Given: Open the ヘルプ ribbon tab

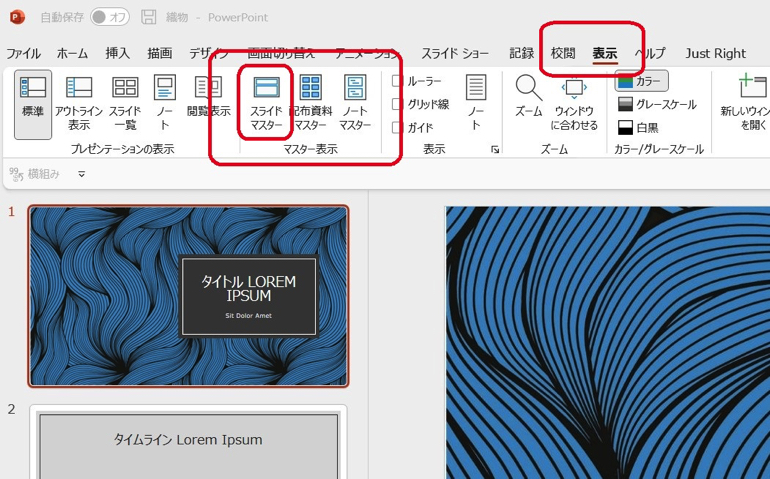Looking at the screenshot, I should [x=650, y=53].
